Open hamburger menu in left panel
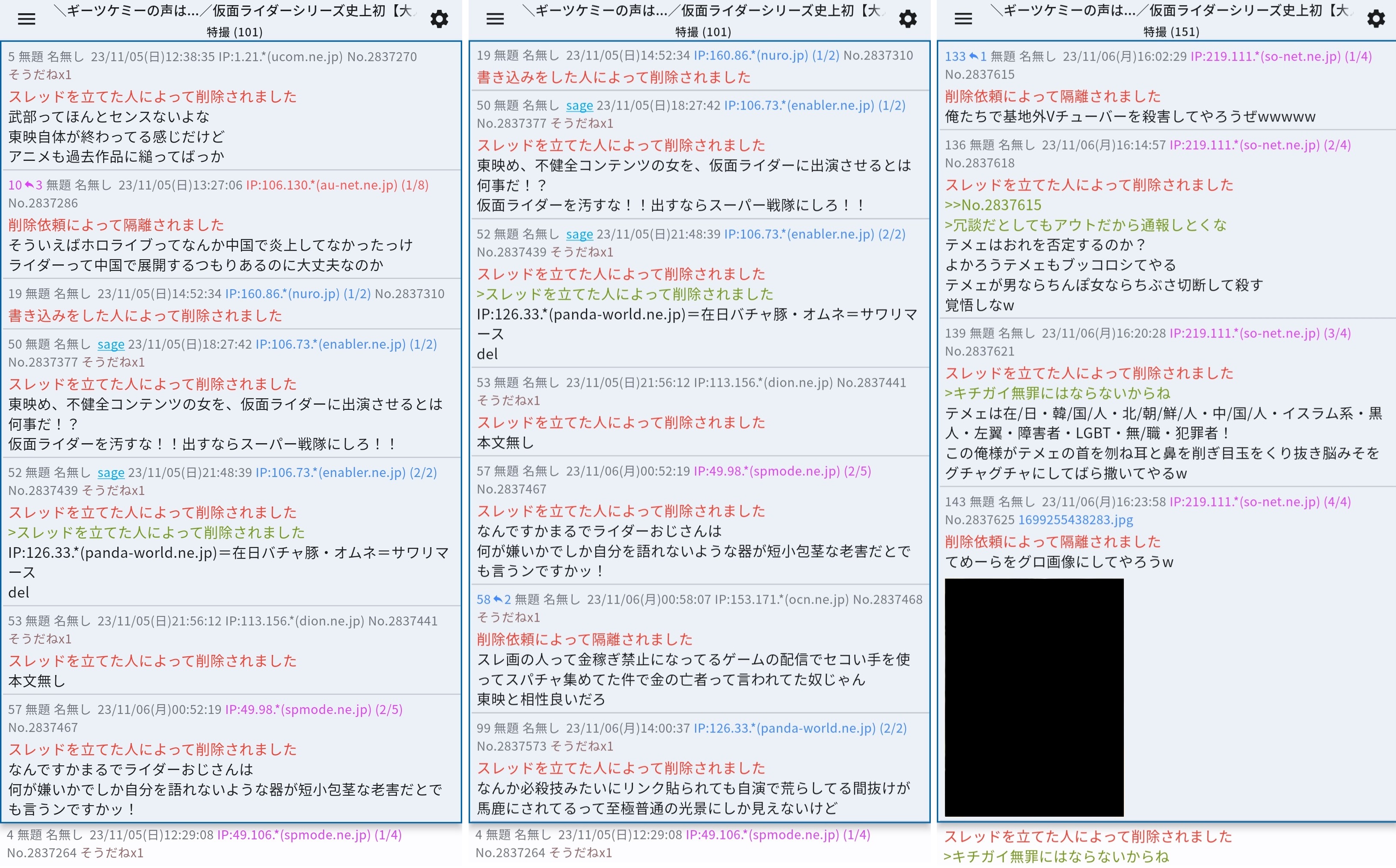 point(27,19)
